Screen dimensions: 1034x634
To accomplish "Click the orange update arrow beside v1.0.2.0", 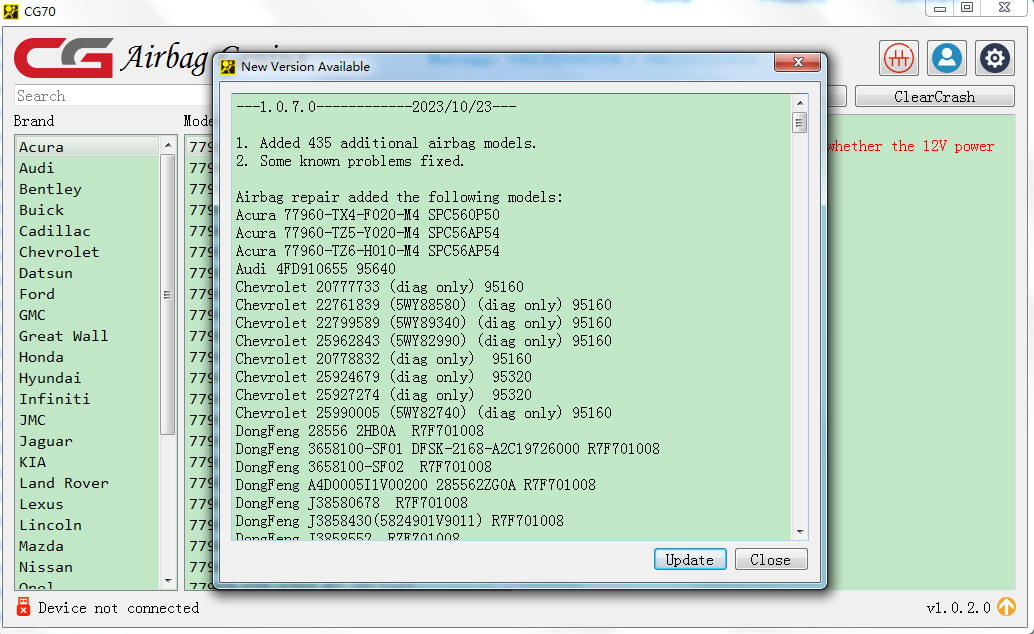I will (1006, 607).
